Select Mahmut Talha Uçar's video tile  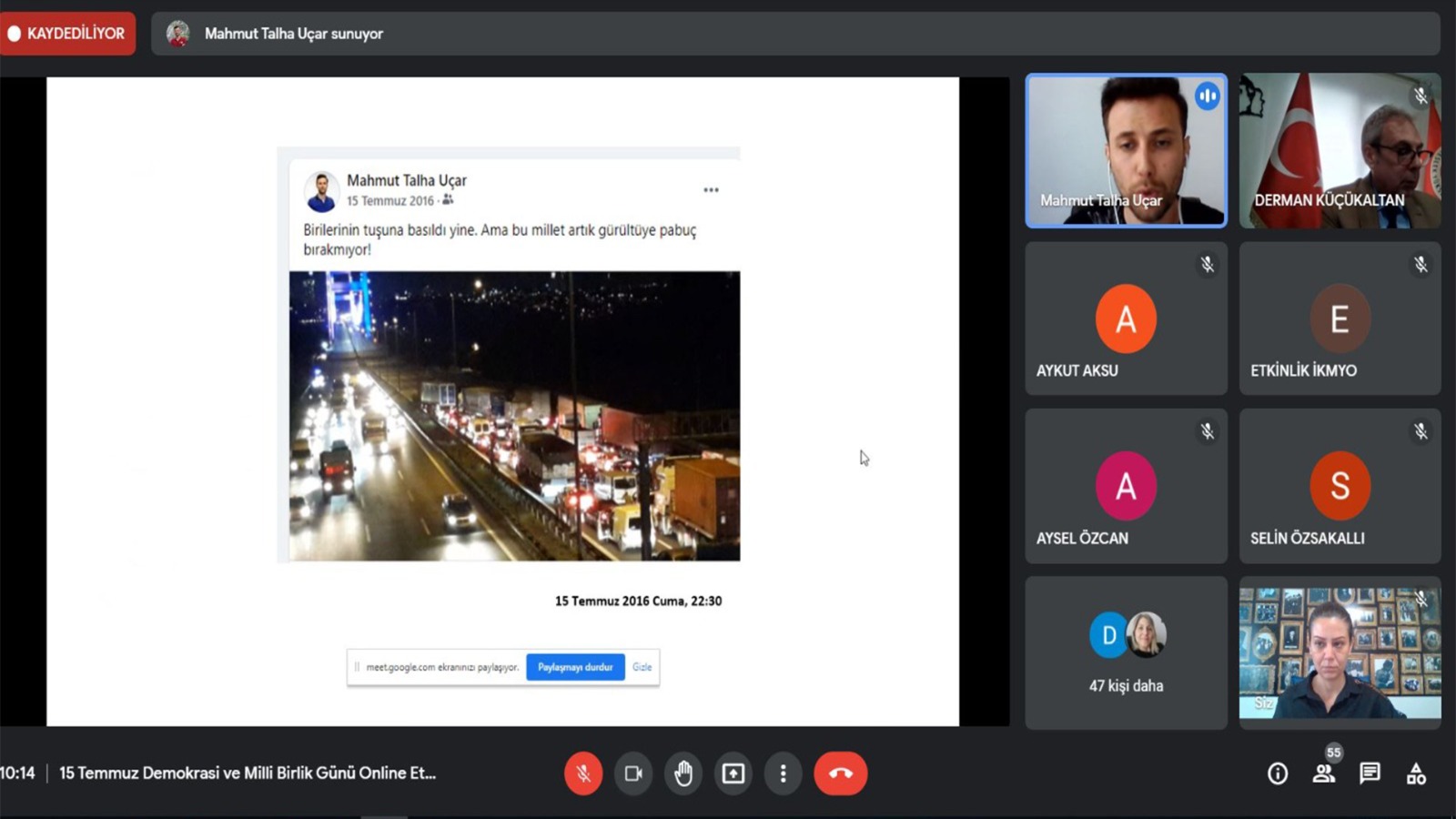tap(1126, 150)
